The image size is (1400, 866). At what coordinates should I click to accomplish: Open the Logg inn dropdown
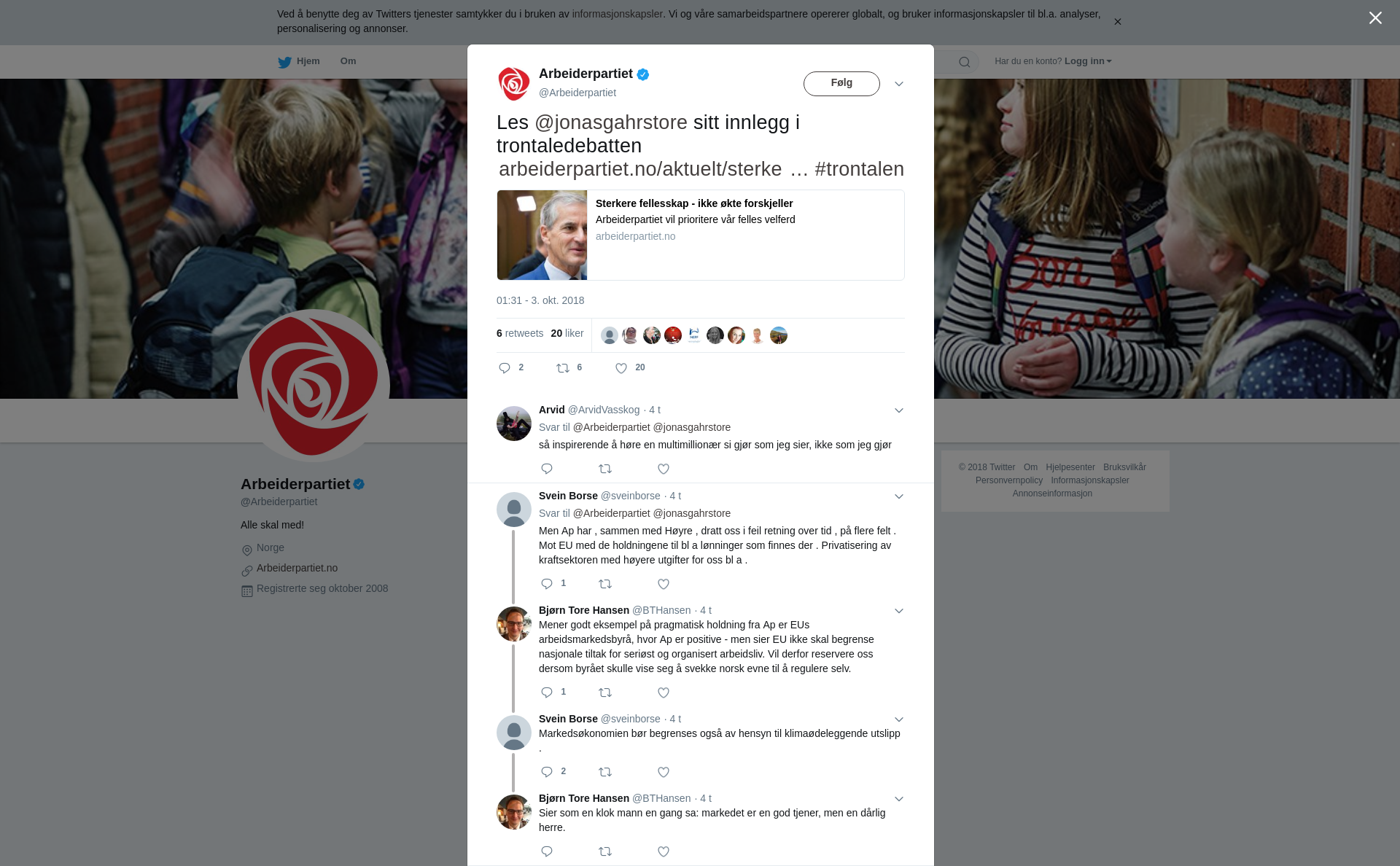[1087, 61]
